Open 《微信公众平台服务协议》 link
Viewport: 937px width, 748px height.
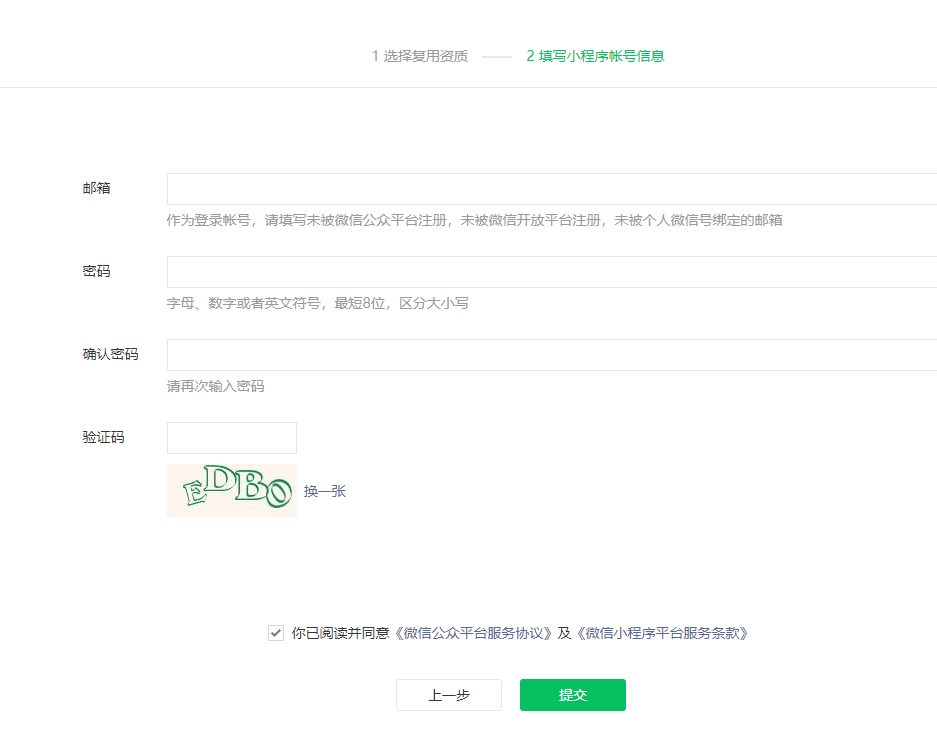pyautogui.click(x=473, y=633)
